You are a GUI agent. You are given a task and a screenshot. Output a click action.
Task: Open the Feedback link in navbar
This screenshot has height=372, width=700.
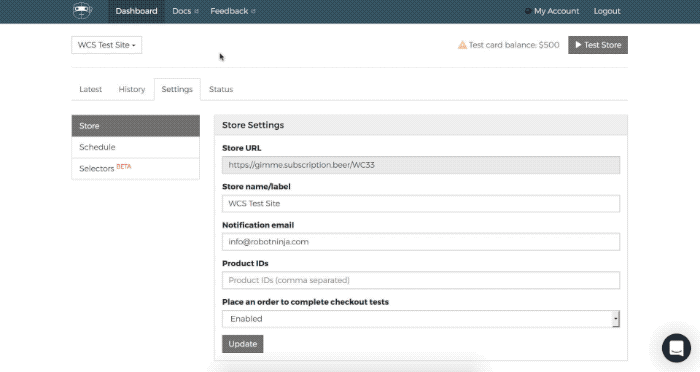point(229,11)
